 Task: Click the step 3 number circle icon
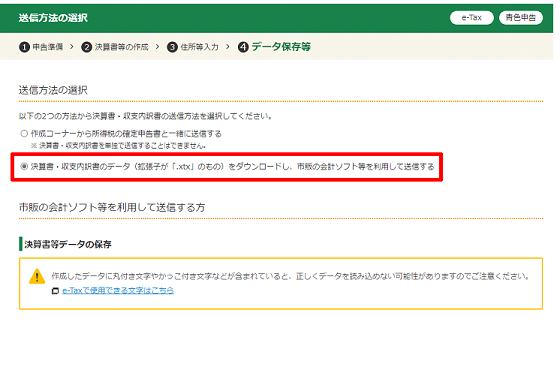172,47
